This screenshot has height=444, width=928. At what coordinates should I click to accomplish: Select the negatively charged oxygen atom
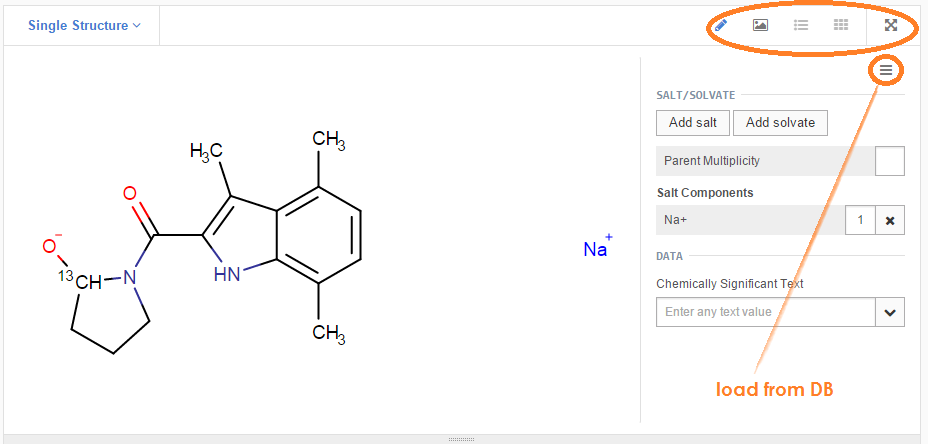[x=50, y=246]
